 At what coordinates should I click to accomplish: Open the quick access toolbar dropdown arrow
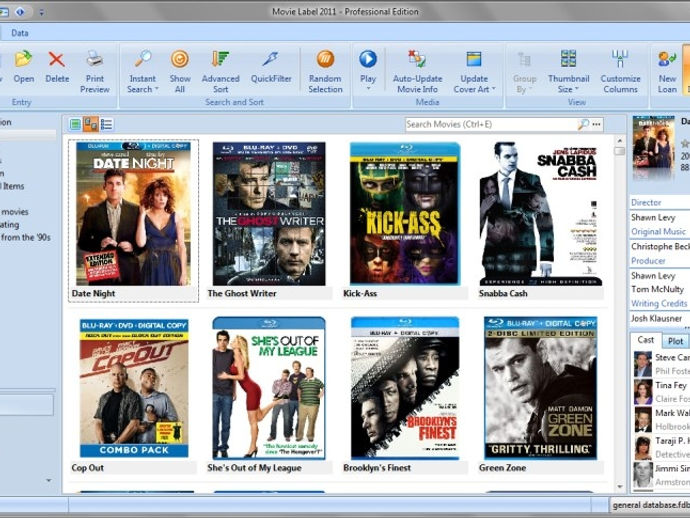click(41, 12)
